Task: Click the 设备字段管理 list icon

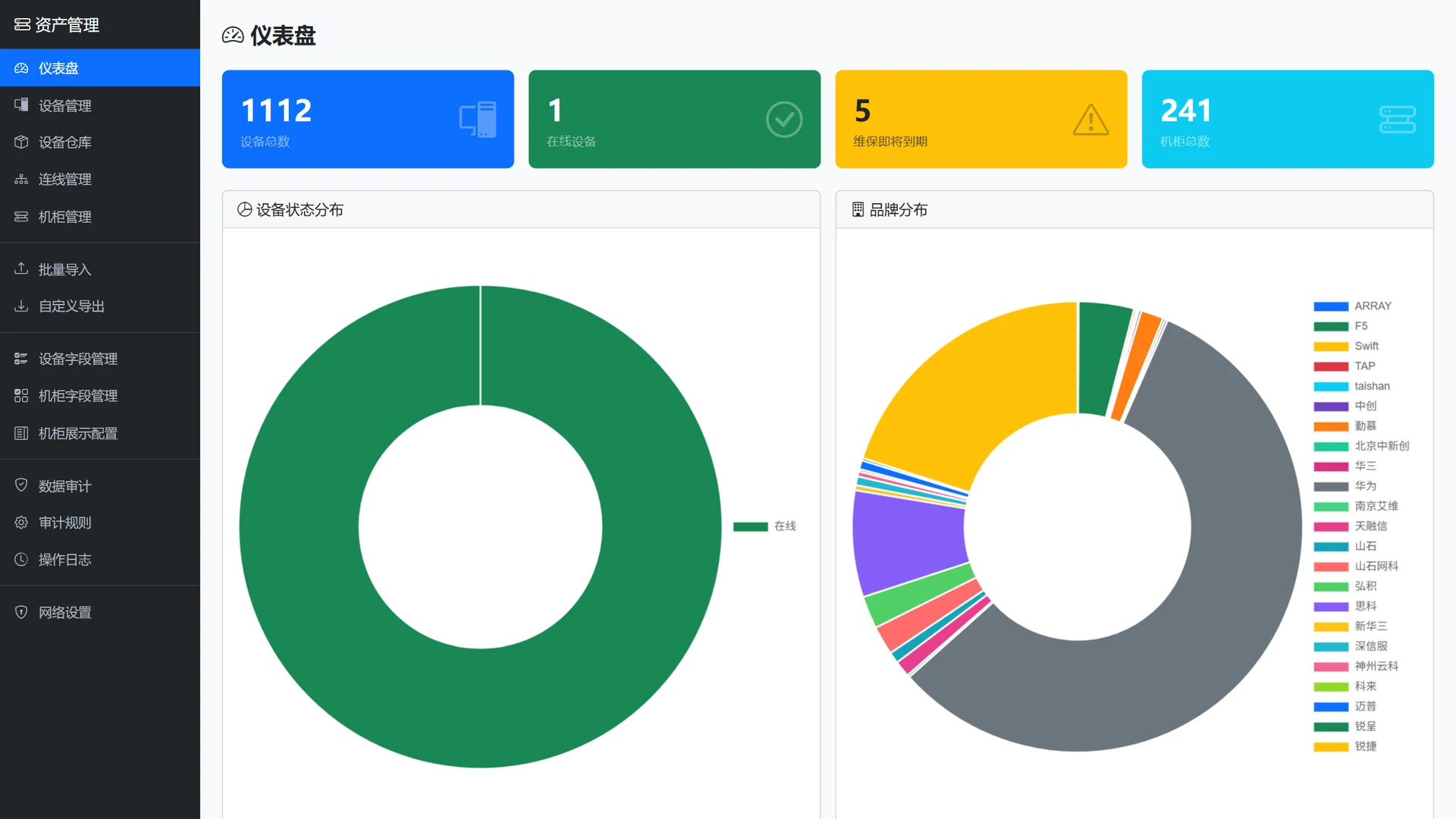Action: coord(21,359)
